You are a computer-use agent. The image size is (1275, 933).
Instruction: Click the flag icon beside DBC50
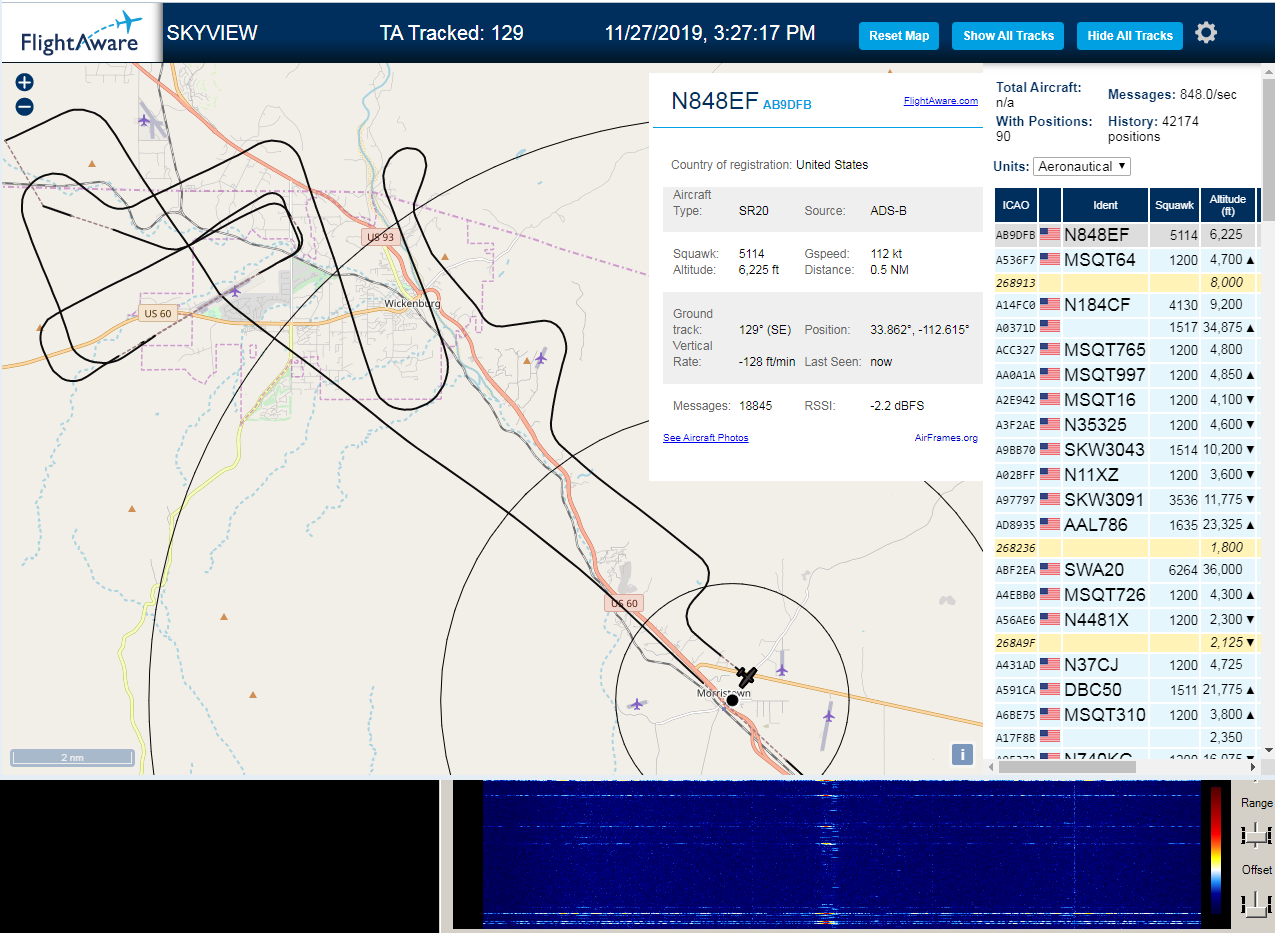(x=1050, y=690)
